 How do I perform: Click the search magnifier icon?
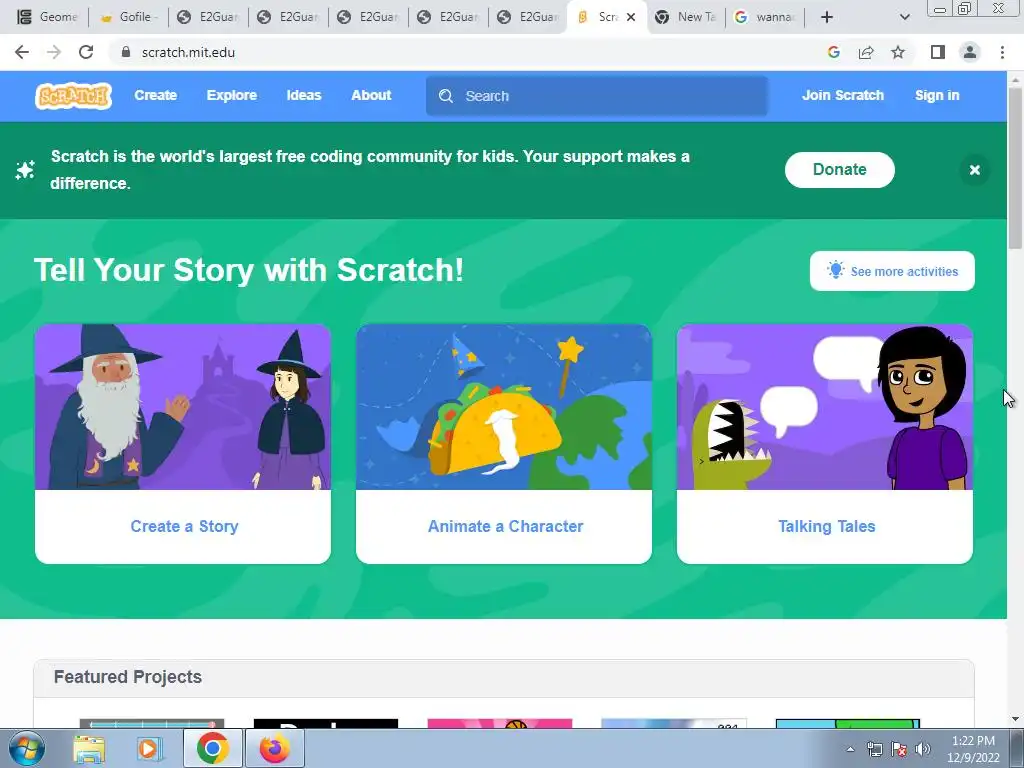click(446, 96)
